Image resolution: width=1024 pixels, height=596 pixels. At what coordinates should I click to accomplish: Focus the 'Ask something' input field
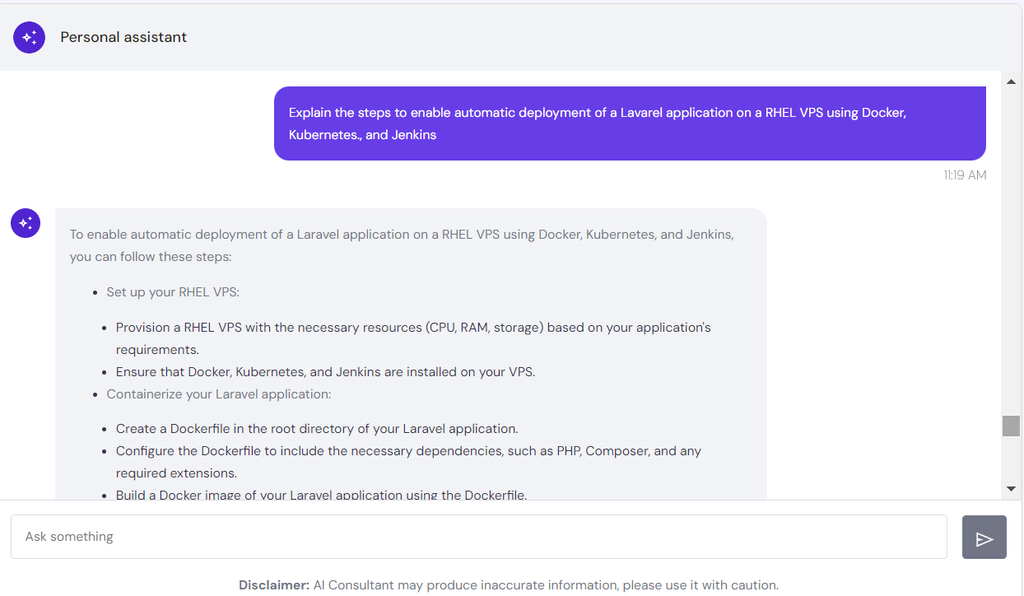[479, 537]
